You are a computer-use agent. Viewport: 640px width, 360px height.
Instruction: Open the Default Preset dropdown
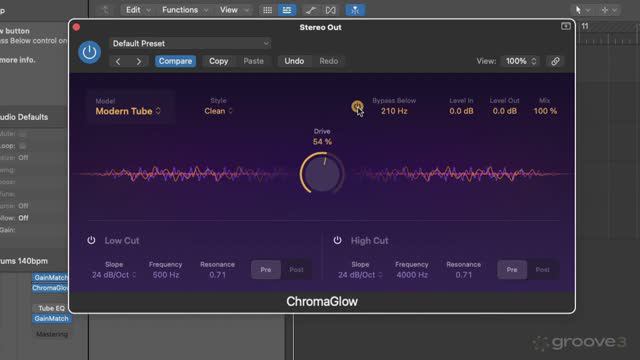tap(191, 44)
